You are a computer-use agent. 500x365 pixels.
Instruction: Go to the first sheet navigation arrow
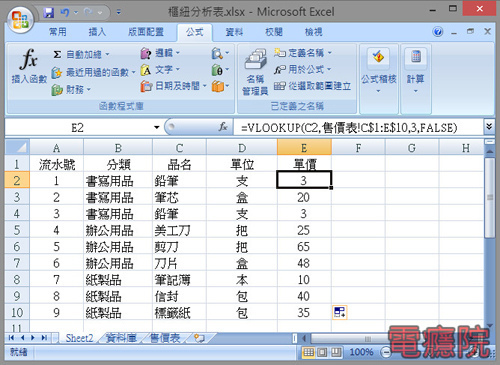(11, 338)
